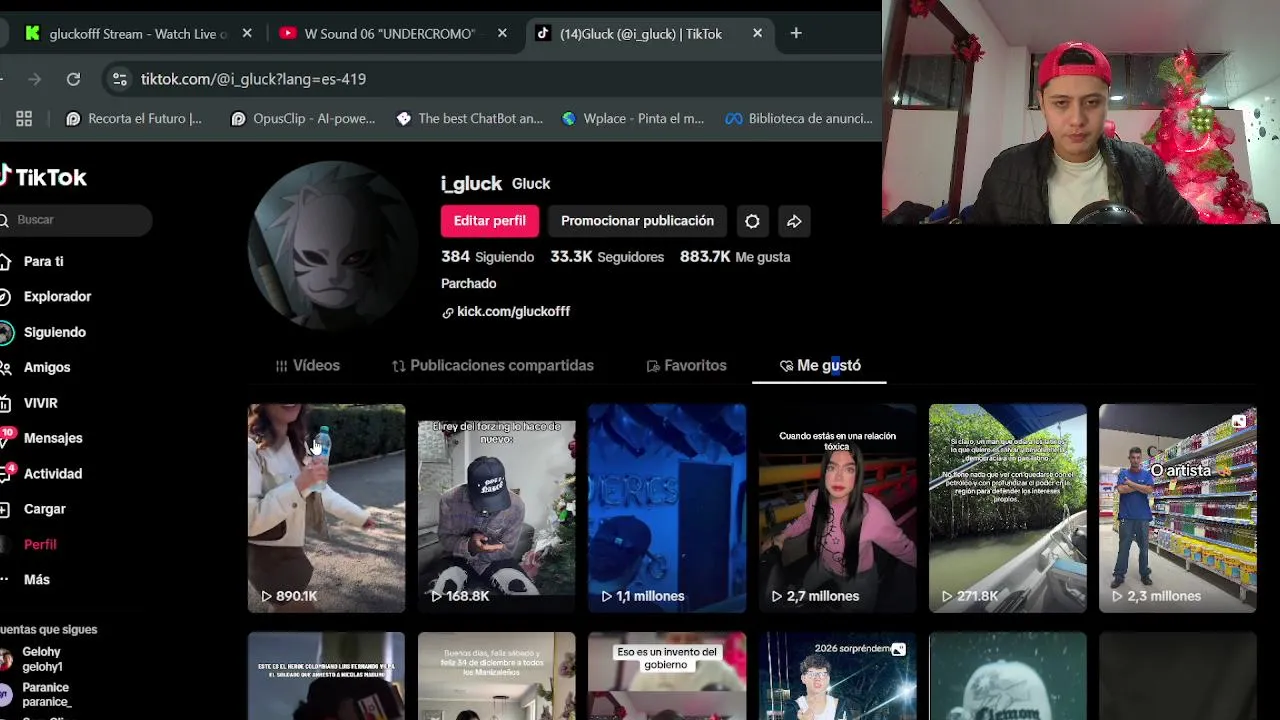Open Biblioteca de anuncios bookmark
Screen dimensions: 1280x720
click(799, 118)
